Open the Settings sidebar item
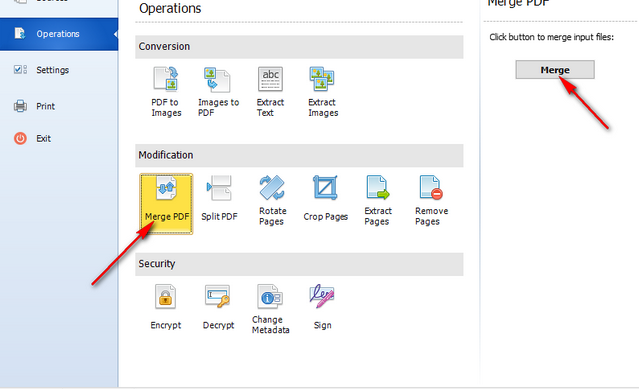Image resolution: width=639 pixels, height=389 pixels. coord(53,70)
